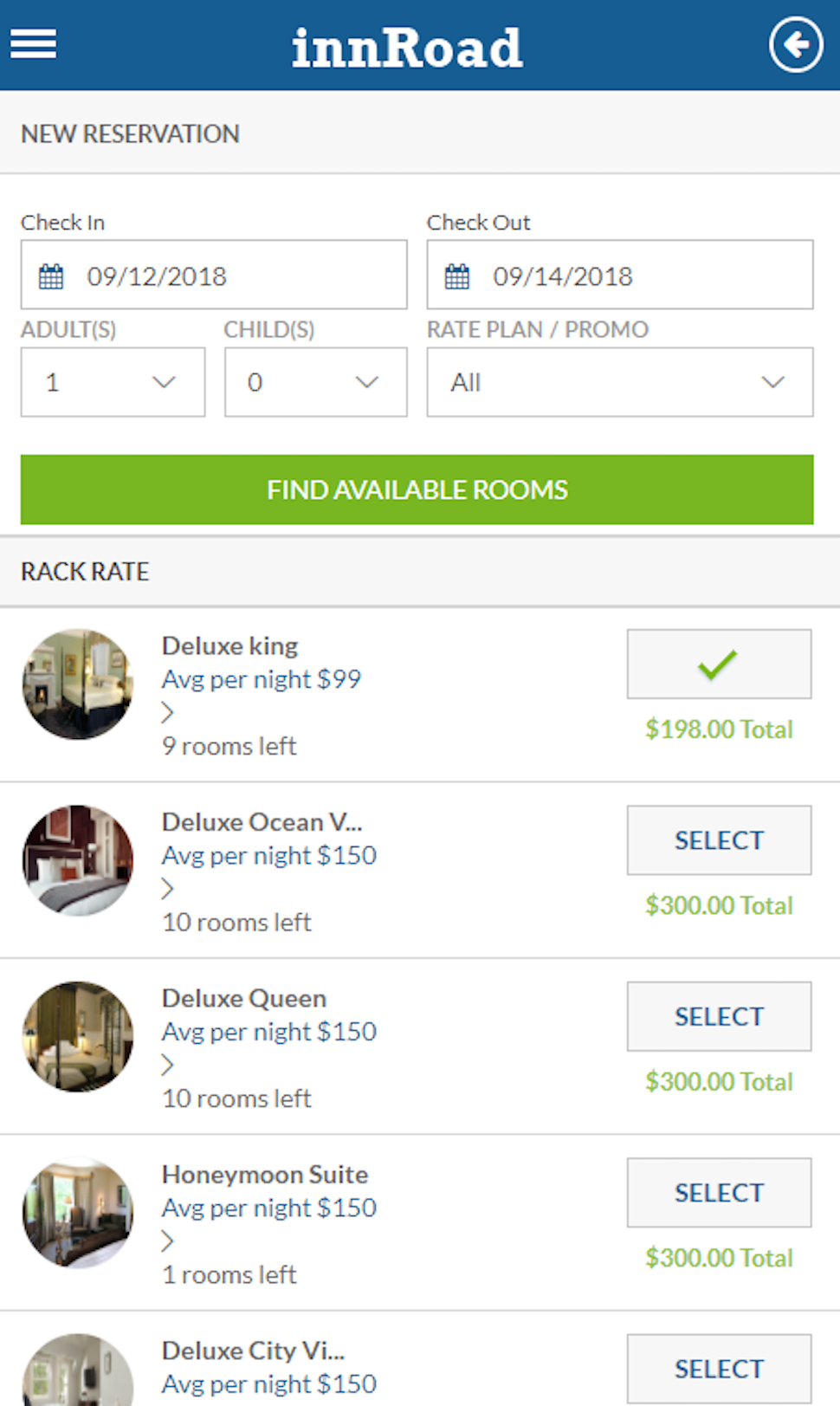The height and width of the screenshot is (1406, 840).
Task: Click the Check Out date field
Action: [641, 276]
